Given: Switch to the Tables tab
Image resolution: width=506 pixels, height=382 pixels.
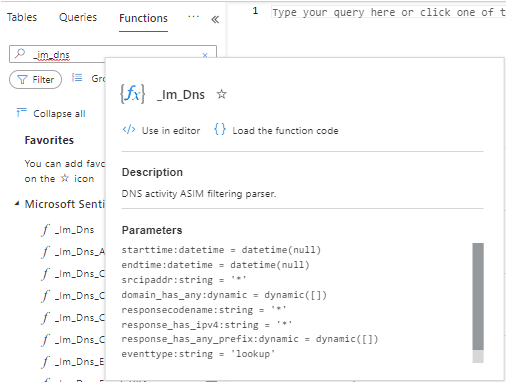Looking at the screenshot, I should click(22, 17).
